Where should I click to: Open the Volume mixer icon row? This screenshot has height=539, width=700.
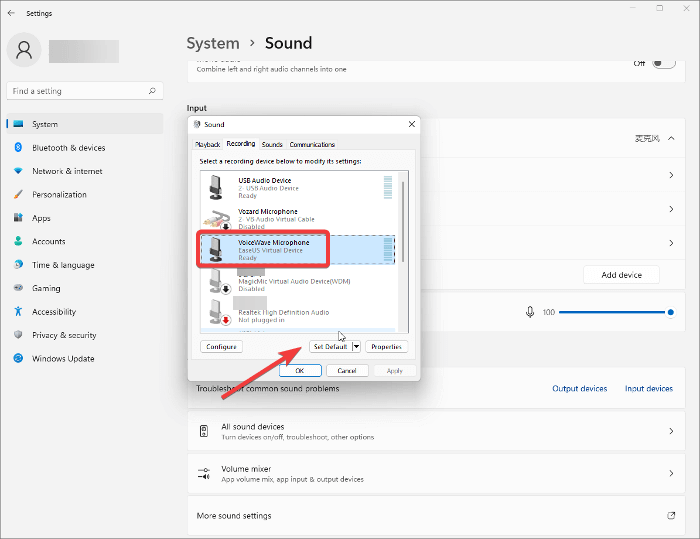[204, 473]
